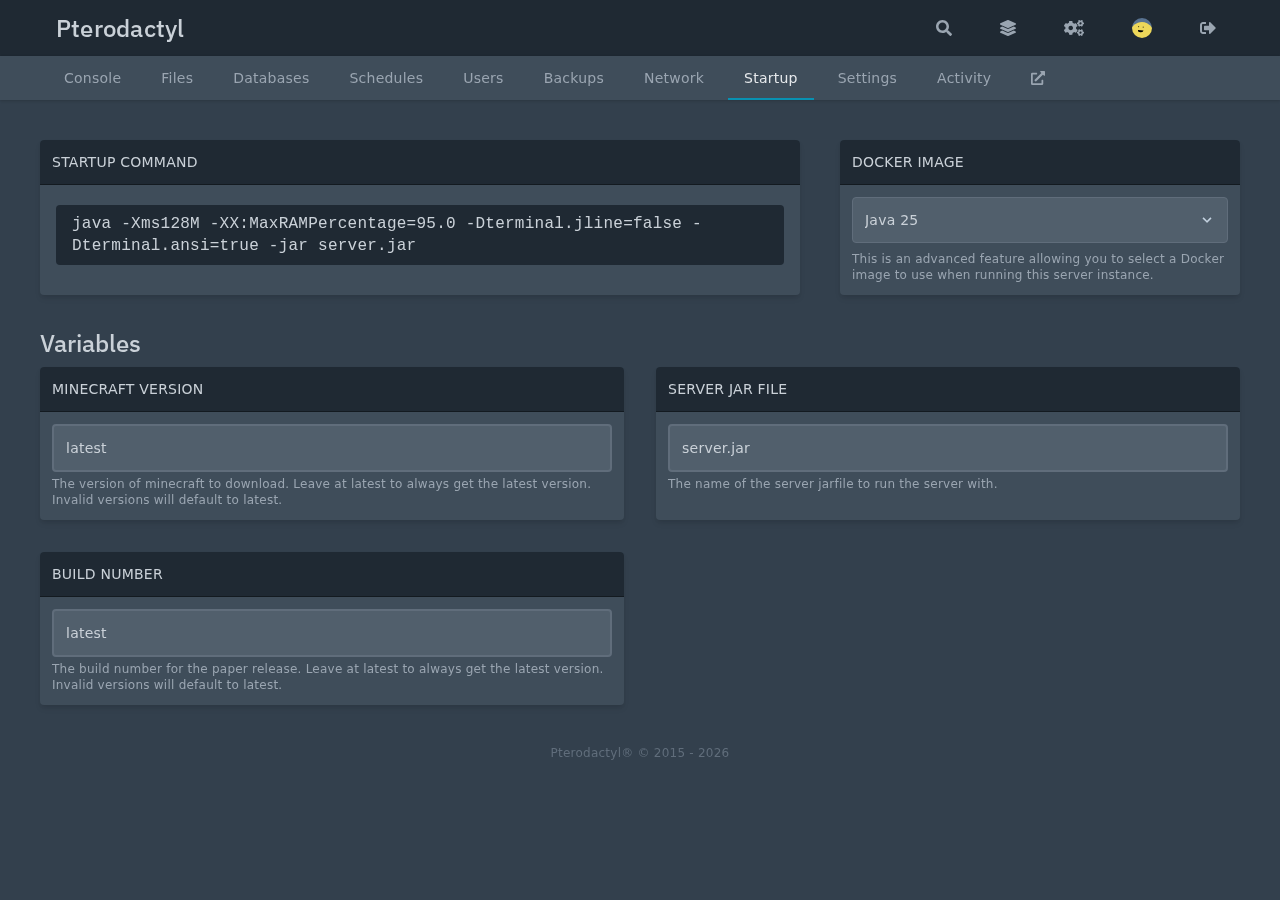This screenshot has width=1280, height=900.
Task: Go to the Databases tab
Action: [x=271, y=78]
